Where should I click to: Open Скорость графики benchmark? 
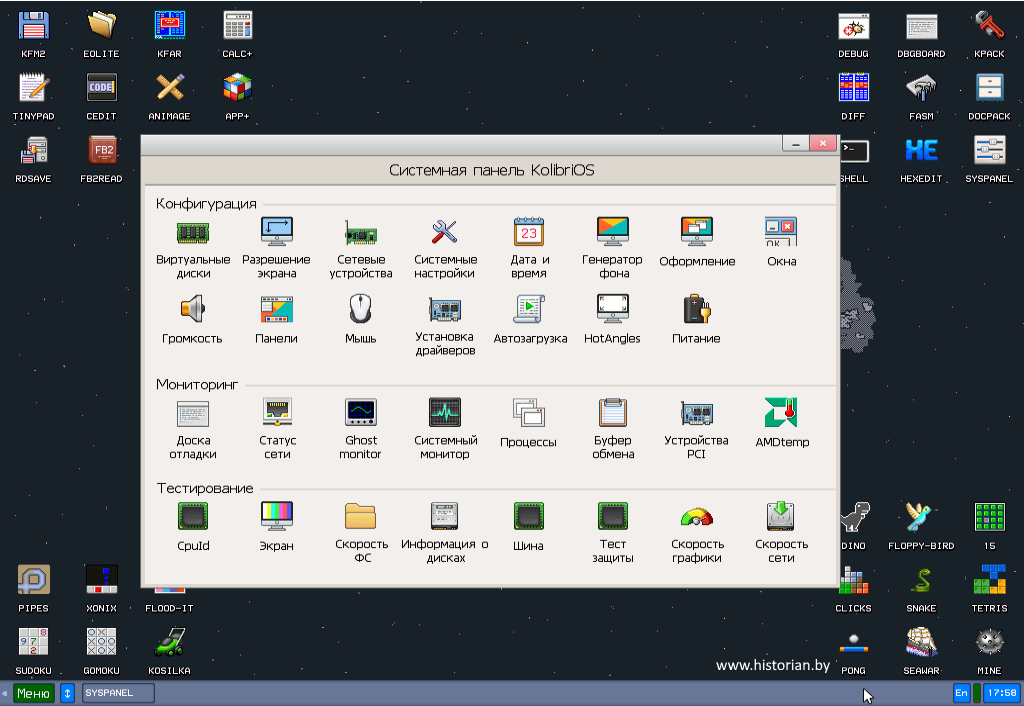coord(696,516)
